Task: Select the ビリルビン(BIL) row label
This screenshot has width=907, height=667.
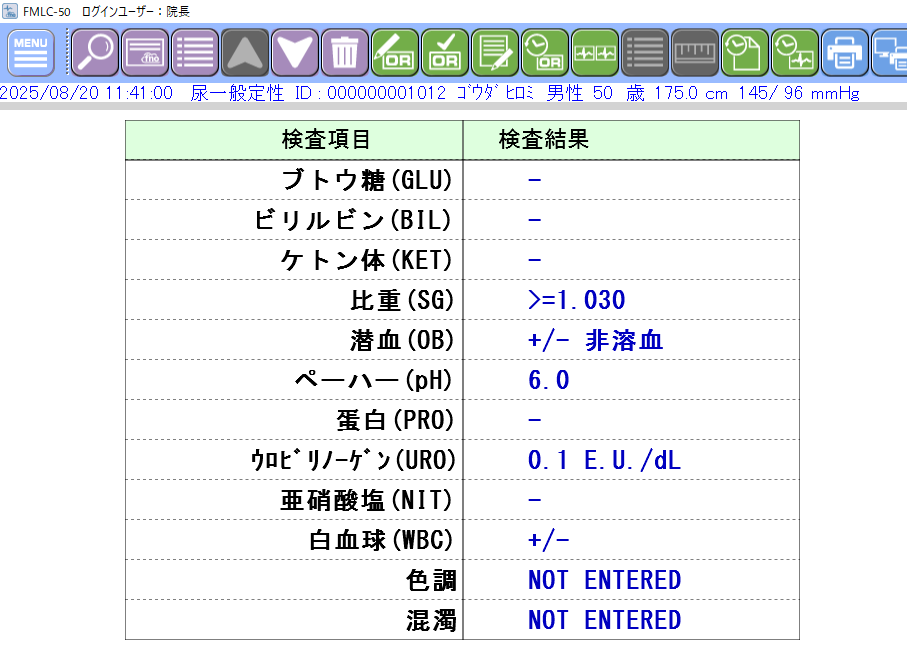Action: tap(353, 220)
